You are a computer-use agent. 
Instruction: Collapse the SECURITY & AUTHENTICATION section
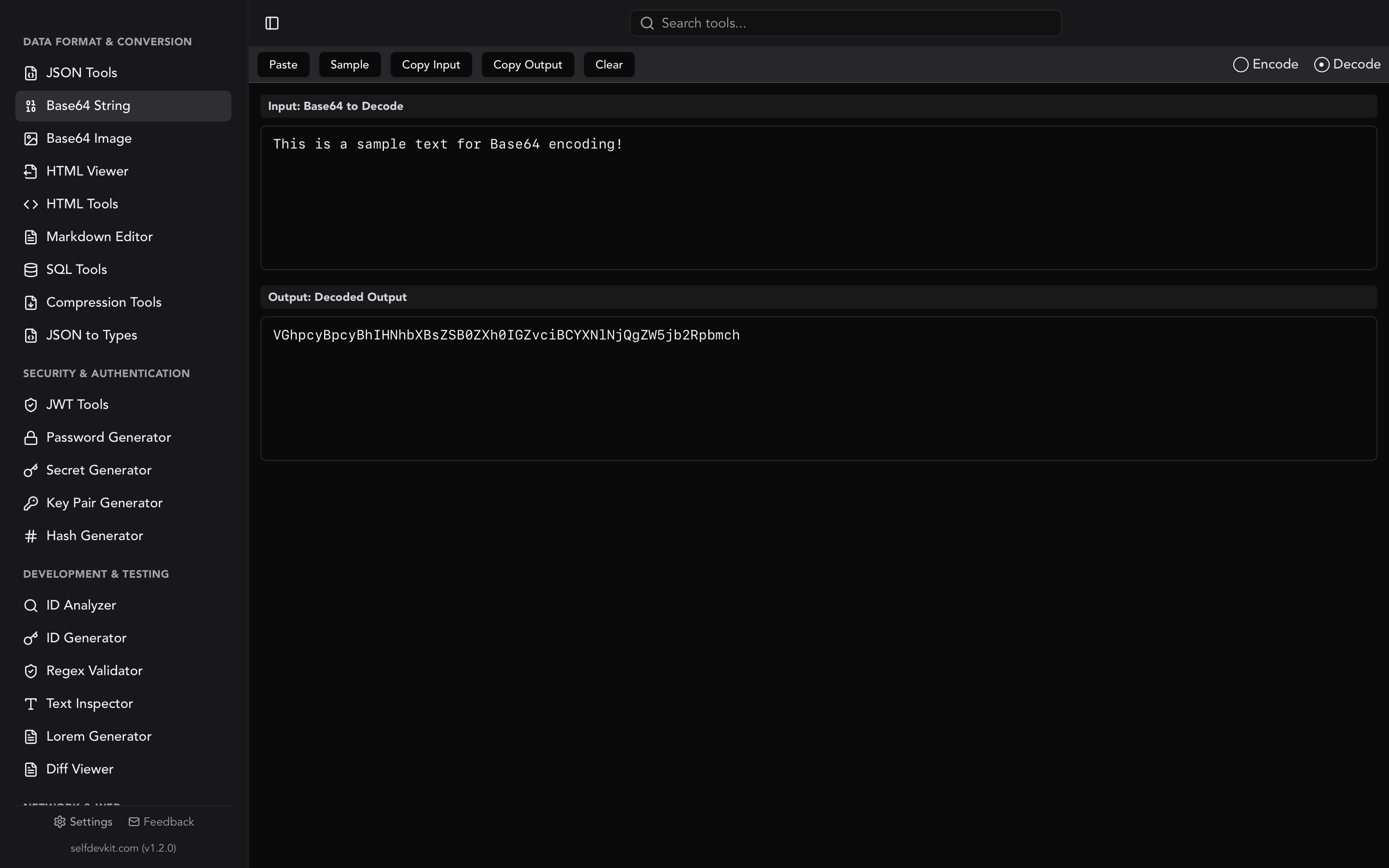click(106, 373)
